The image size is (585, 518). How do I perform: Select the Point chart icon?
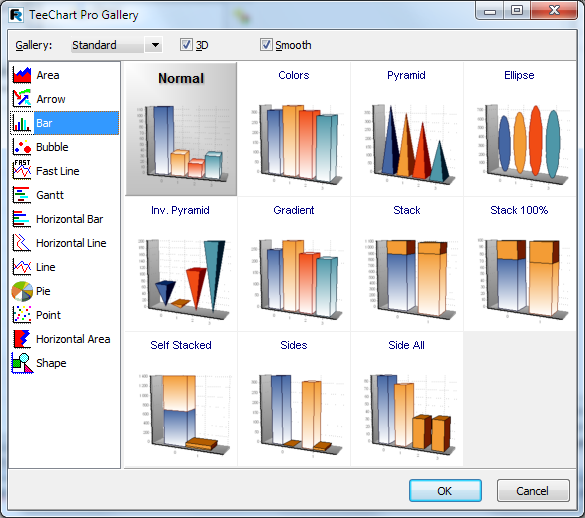22,315
